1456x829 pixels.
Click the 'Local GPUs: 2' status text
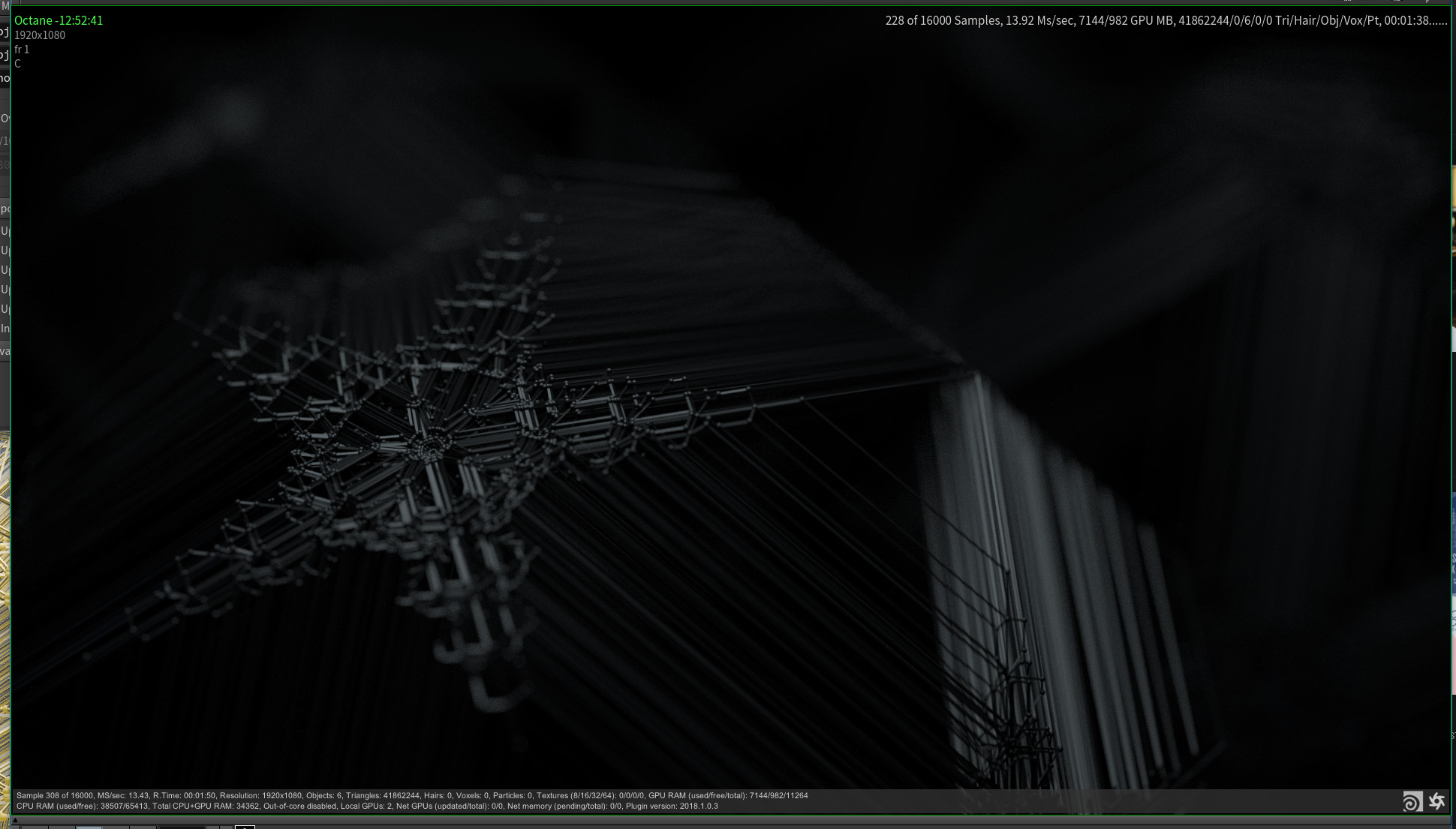[x=366, y=806]
